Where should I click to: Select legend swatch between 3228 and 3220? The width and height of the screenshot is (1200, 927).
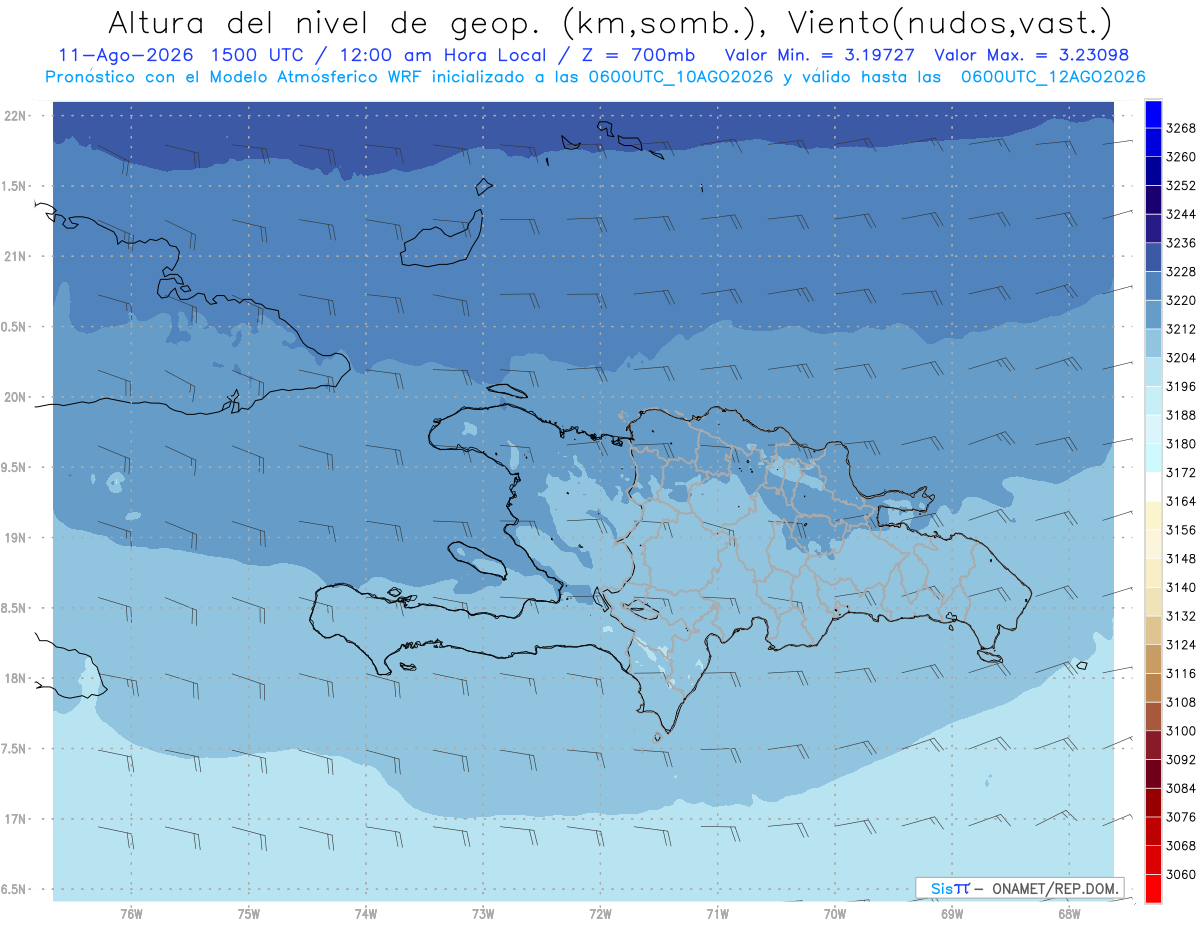pos(1152,286)
